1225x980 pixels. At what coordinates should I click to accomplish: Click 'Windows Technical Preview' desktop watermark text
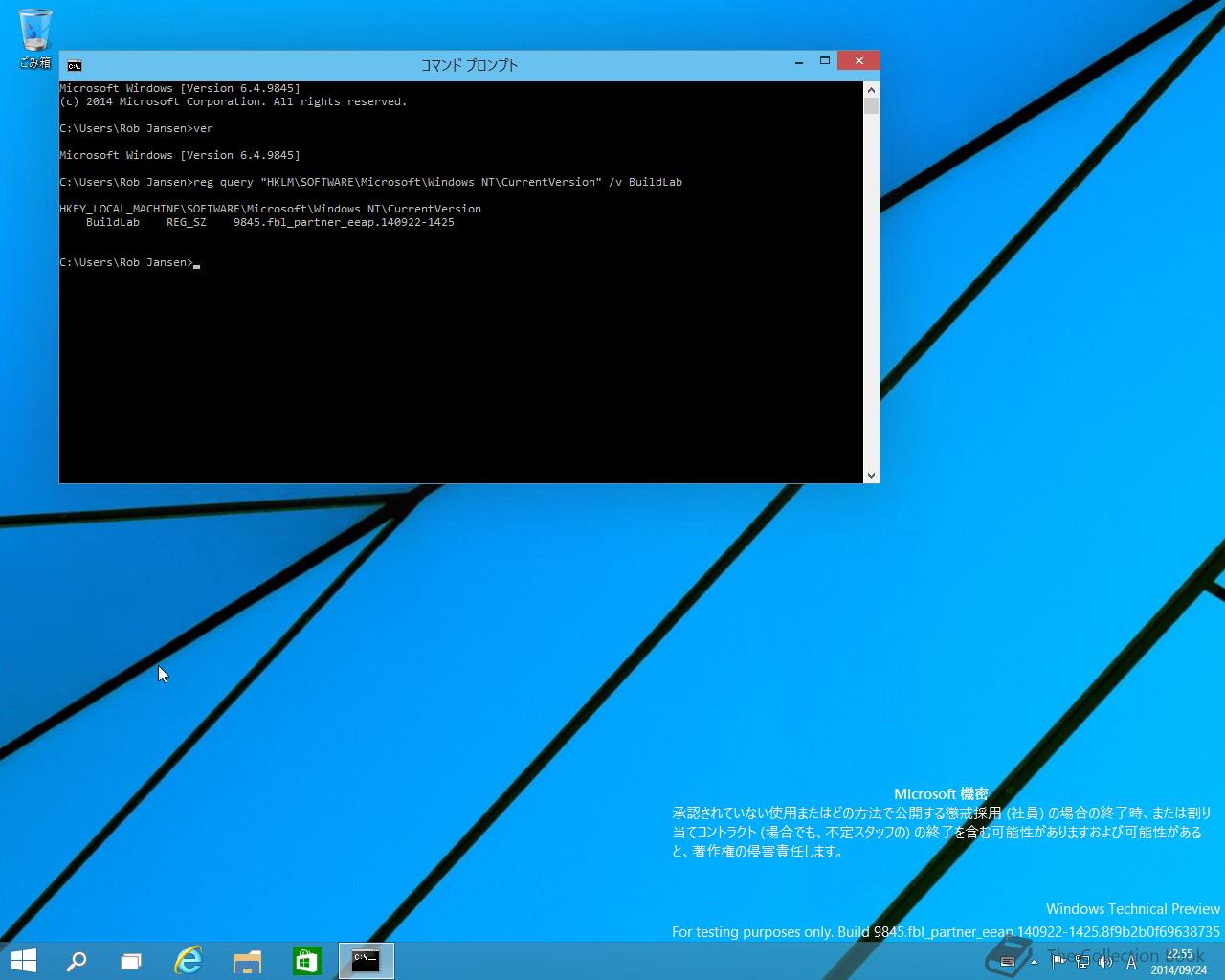[1133, 909]
